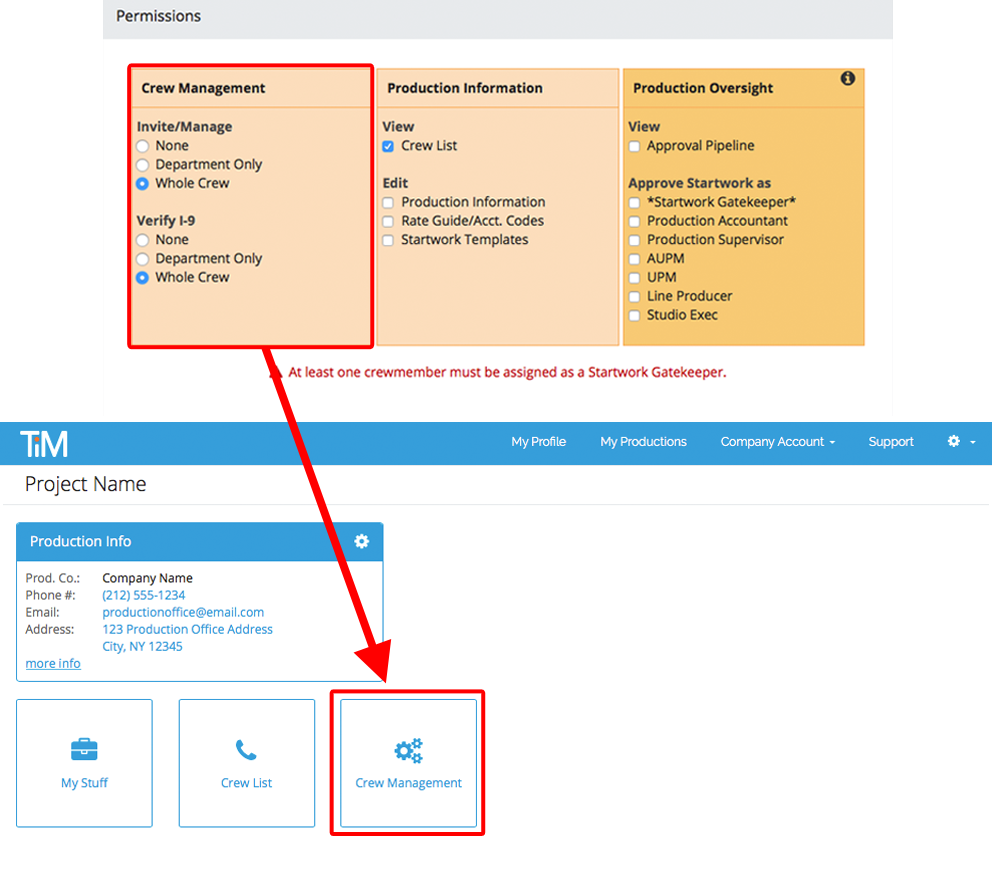Click the more info link
The width and height of the screenshot is (992, 879).
click(53, 663)
